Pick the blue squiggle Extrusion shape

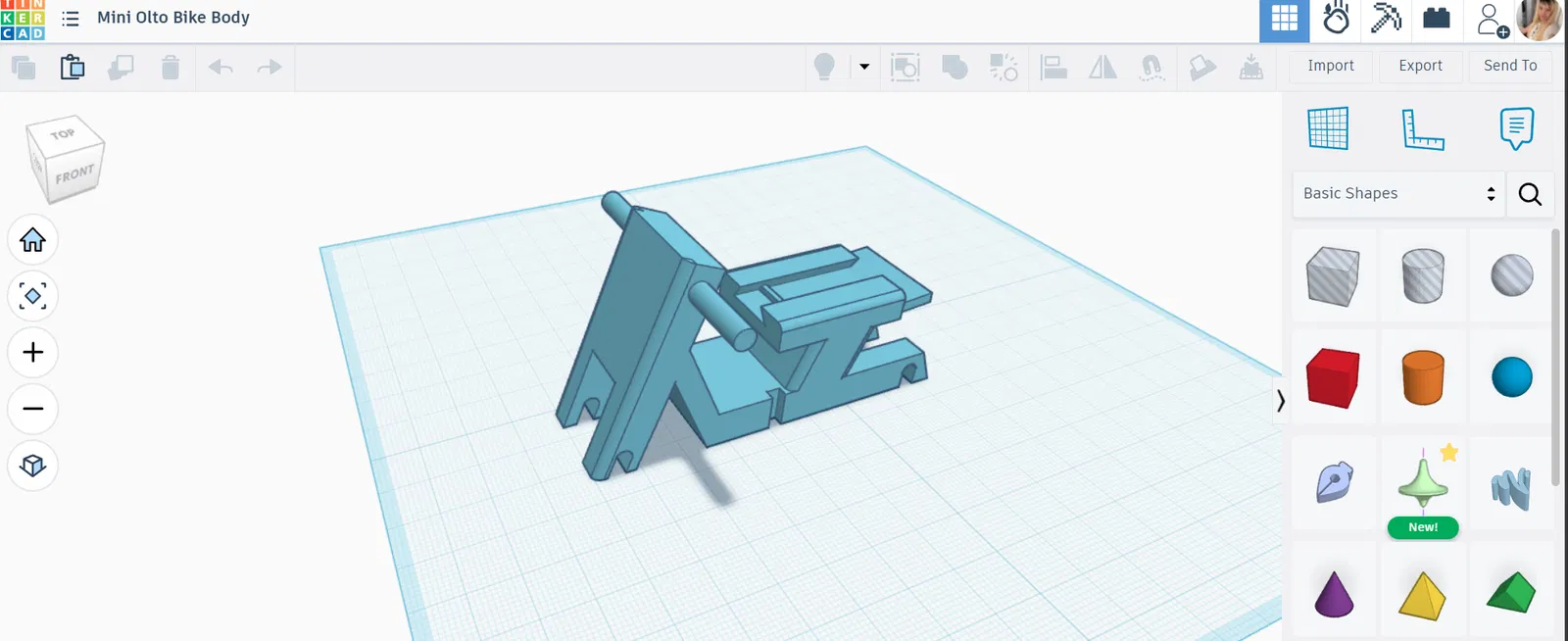pyautogui.click(x=1511, y=487)
